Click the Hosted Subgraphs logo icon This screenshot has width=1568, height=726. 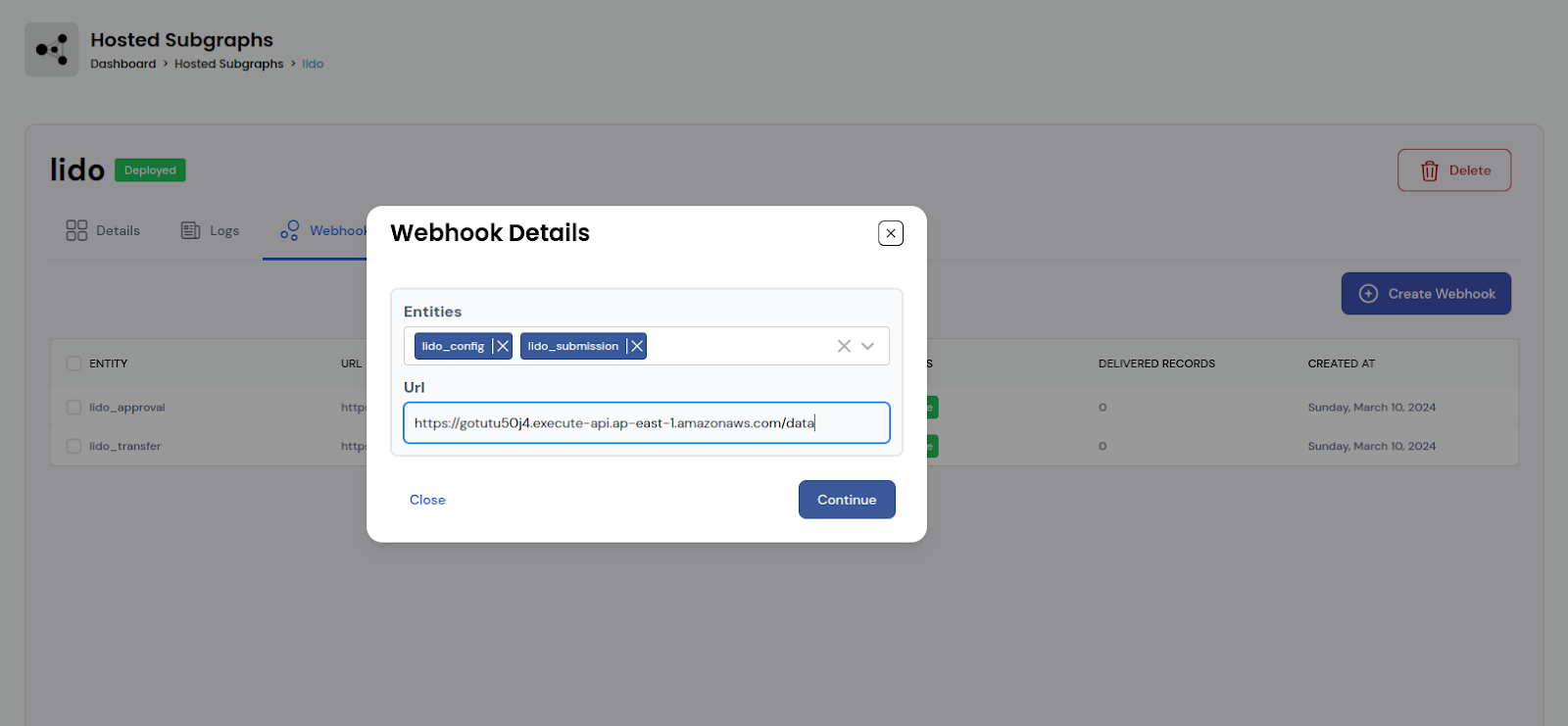pyautogui.click(x=51, y=50)
